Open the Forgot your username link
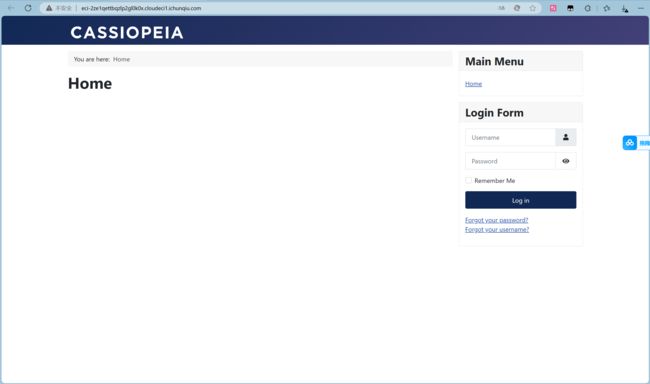Screen dimensions: 650x384 point(497,229)
